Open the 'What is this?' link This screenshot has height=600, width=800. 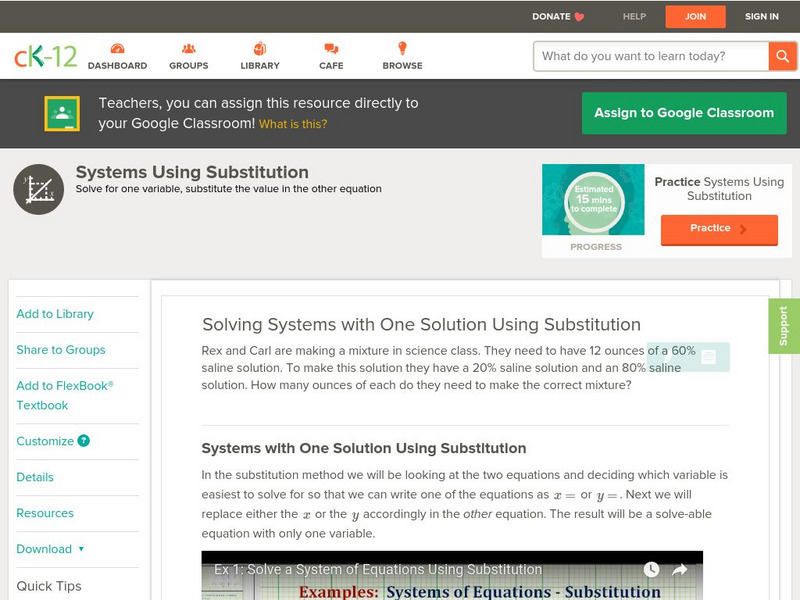point(293,125)
